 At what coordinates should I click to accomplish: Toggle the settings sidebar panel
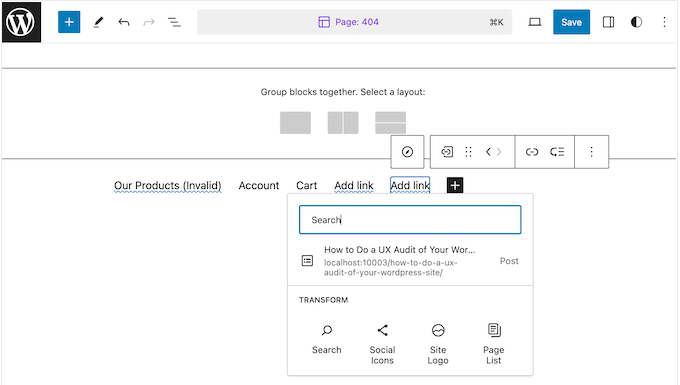[x=608, y=22]
